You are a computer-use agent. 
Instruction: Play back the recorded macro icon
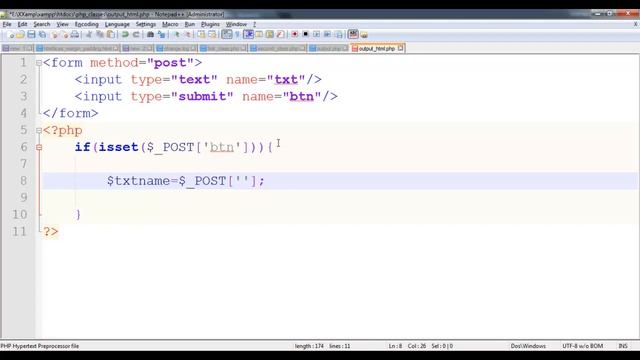tap(316, 35)
